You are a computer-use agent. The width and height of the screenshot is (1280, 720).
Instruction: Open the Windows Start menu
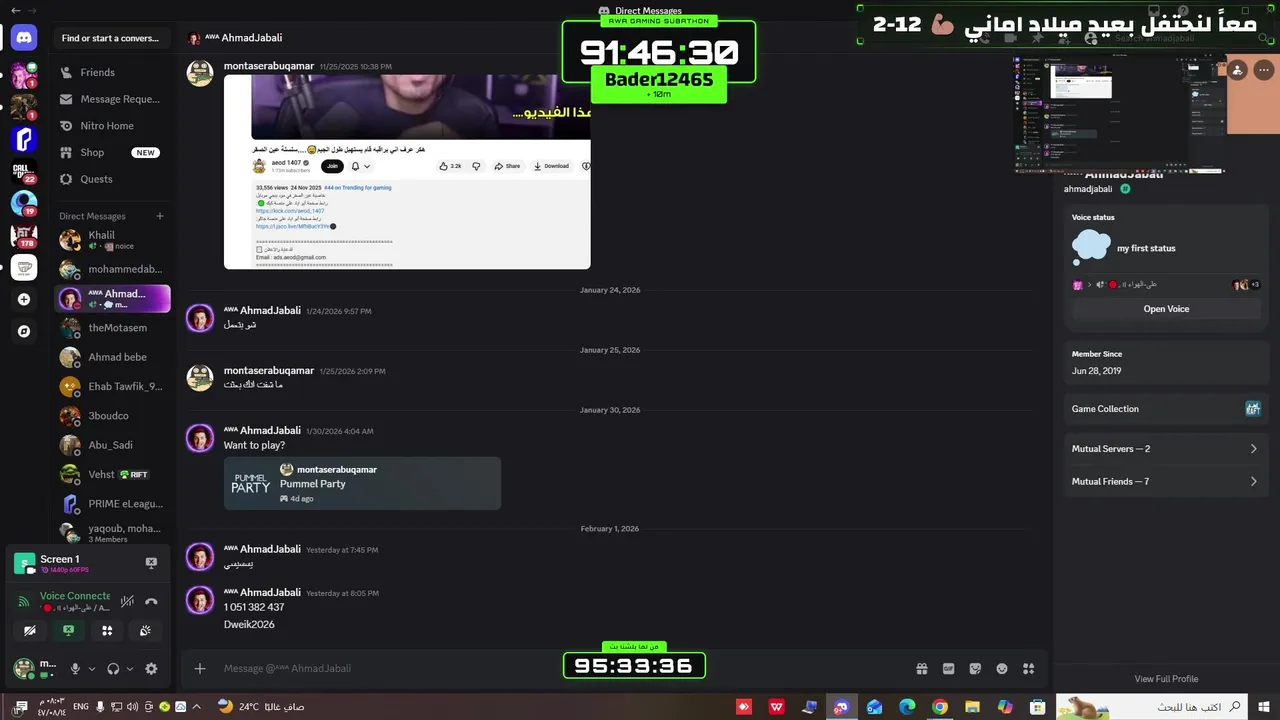1264,707
